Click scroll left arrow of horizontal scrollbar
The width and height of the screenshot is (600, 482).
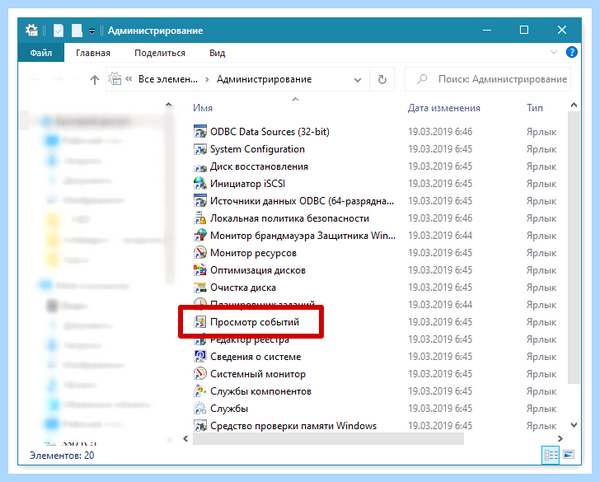click(x=186, y=438)
